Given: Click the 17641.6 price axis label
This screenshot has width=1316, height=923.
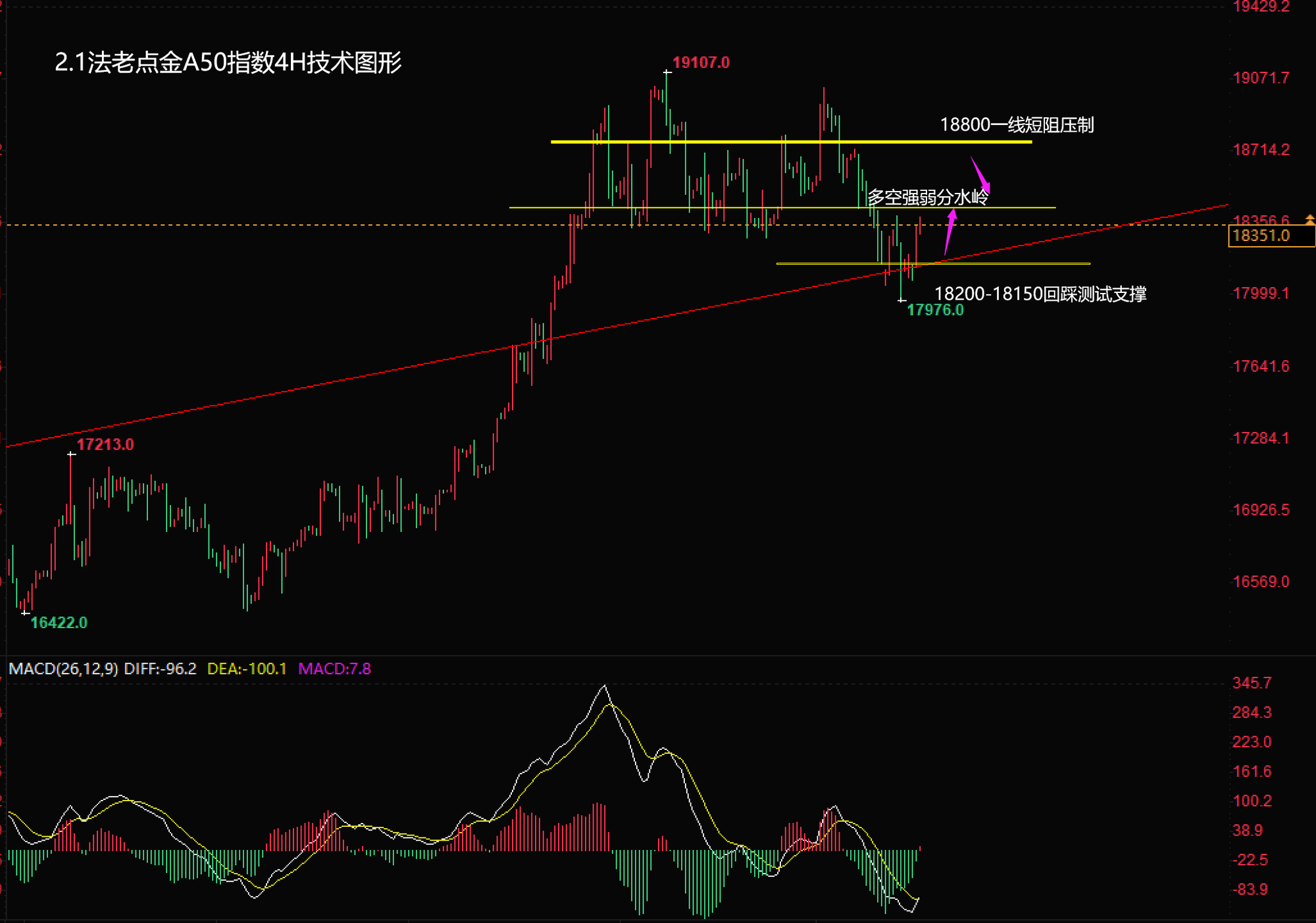Looking at the screenshot, I should click(x=1260, y=366).
